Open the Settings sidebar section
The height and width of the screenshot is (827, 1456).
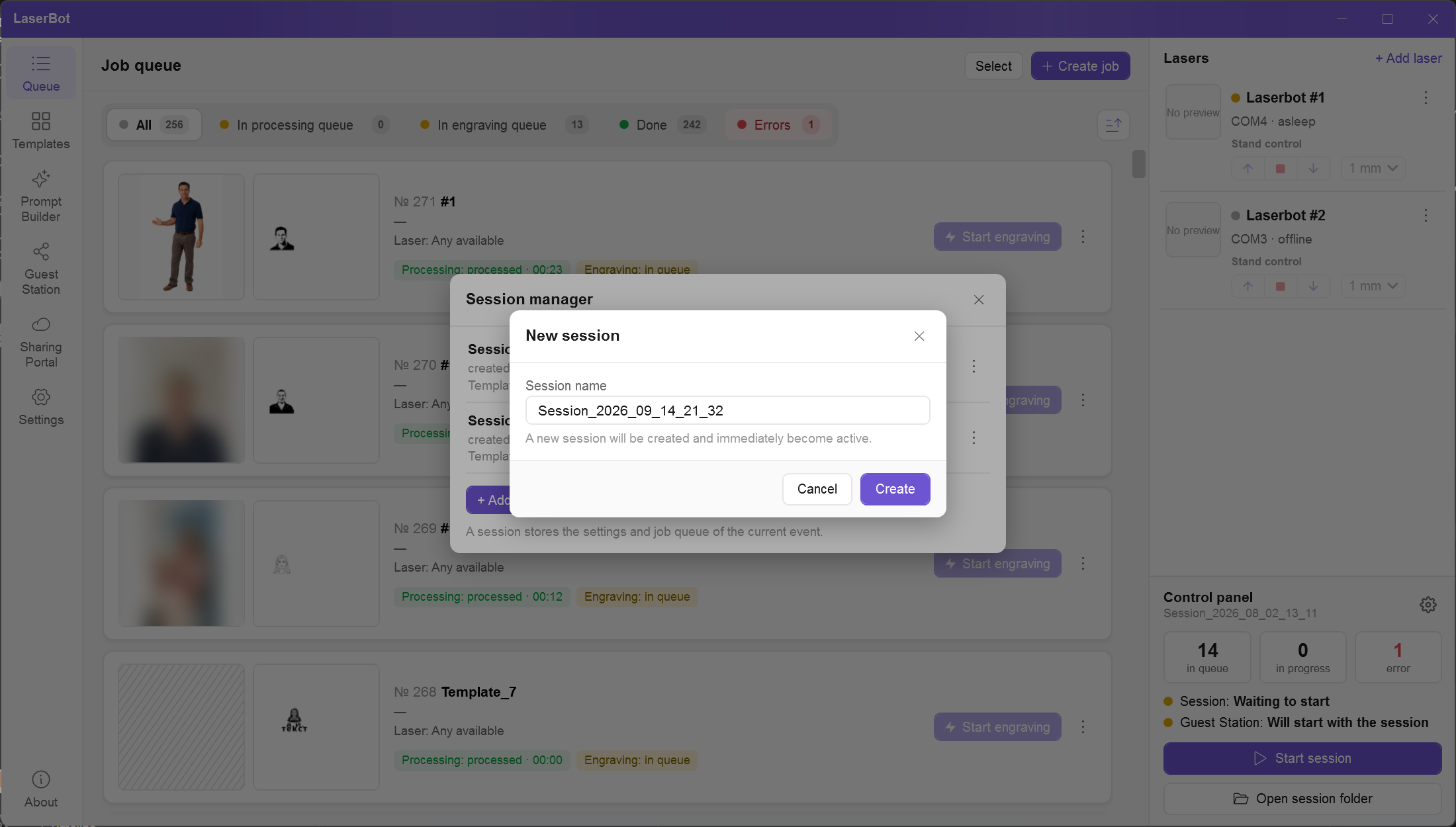pos(41,407)
